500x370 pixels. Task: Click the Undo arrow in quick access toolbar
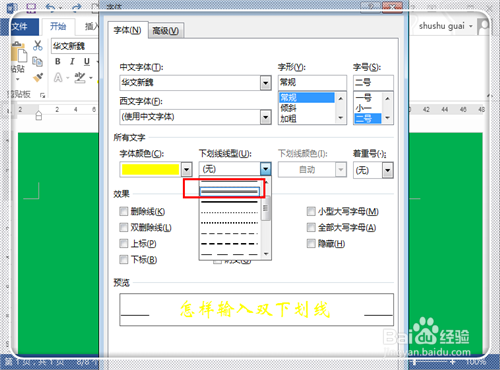[50, 7]
